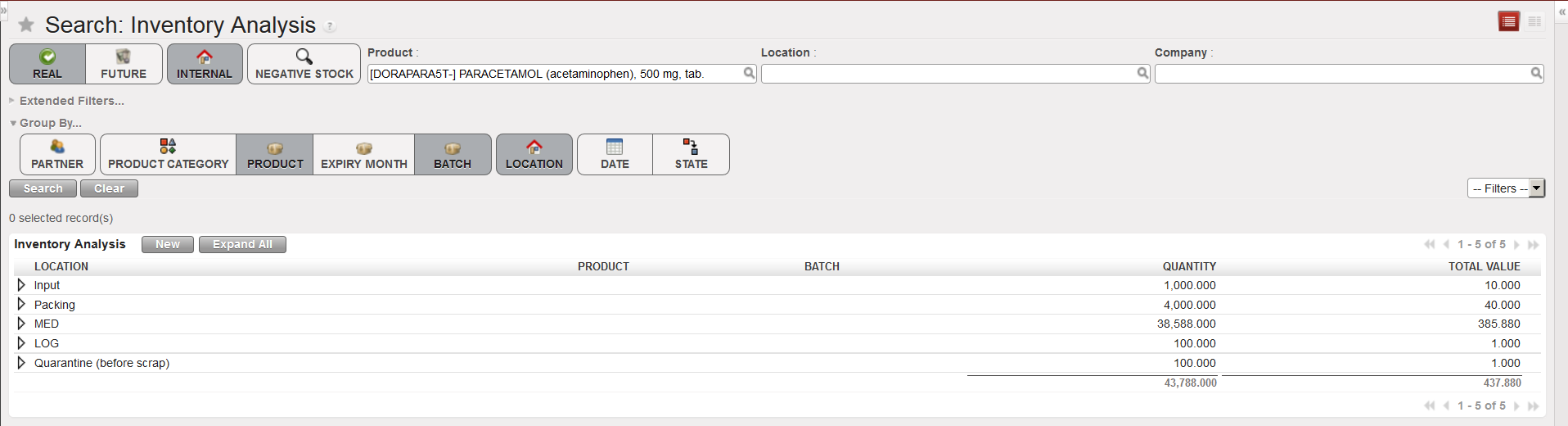Viewport: 1568px width, 426px height.
Task: Switch to the red list view icon
Action: coord(1509,21)
